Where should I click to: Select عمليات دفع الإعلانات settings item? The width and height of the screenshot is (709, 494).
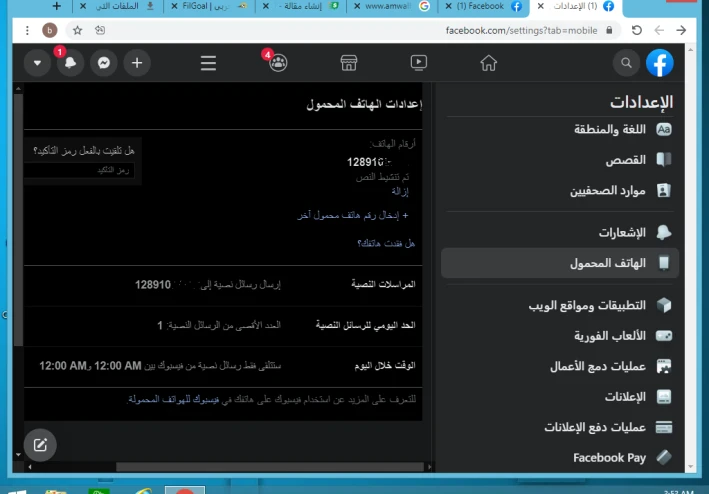coord(560,427)
